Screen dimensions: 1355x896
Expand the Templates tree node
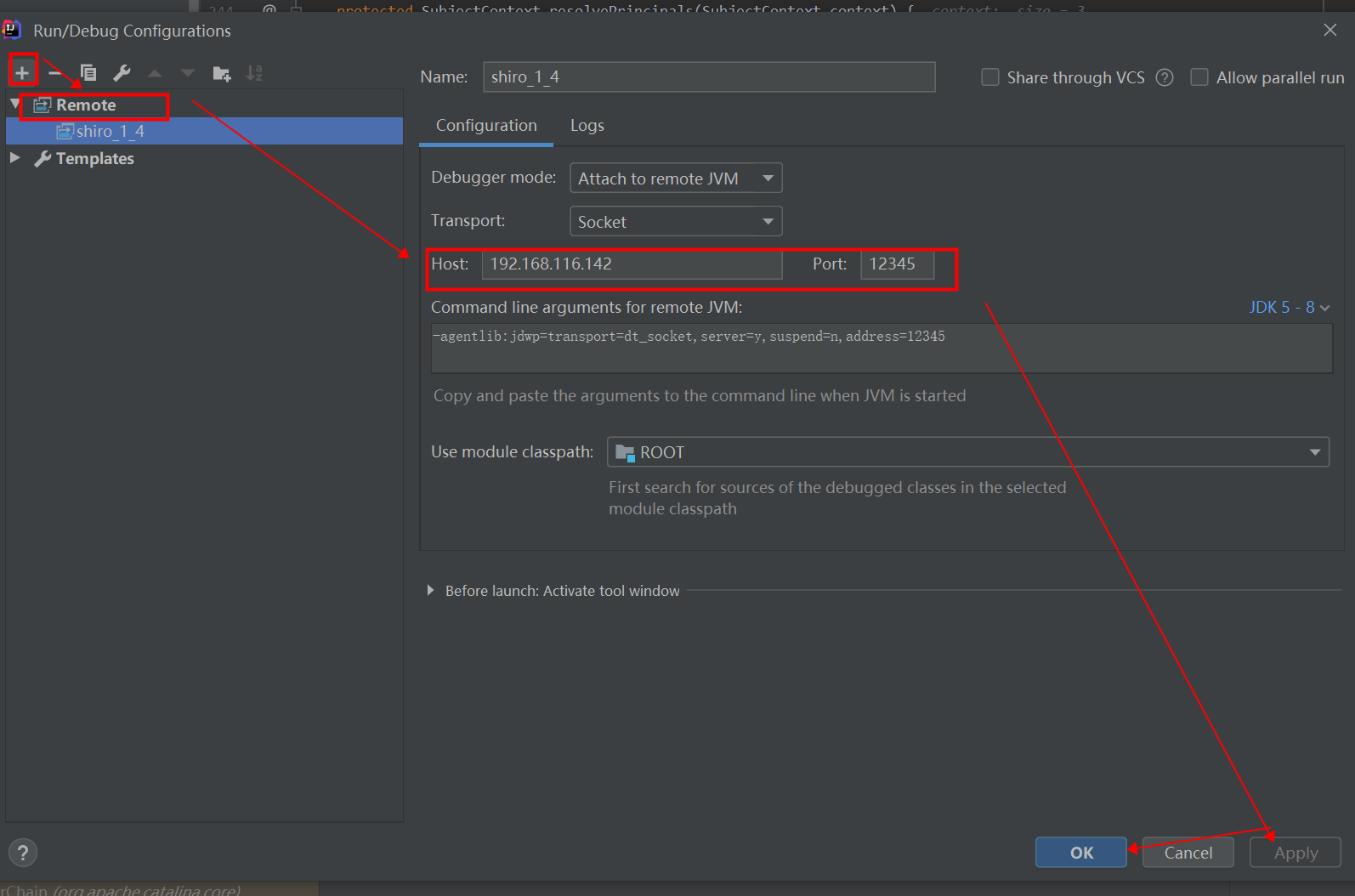click(14, 157)
